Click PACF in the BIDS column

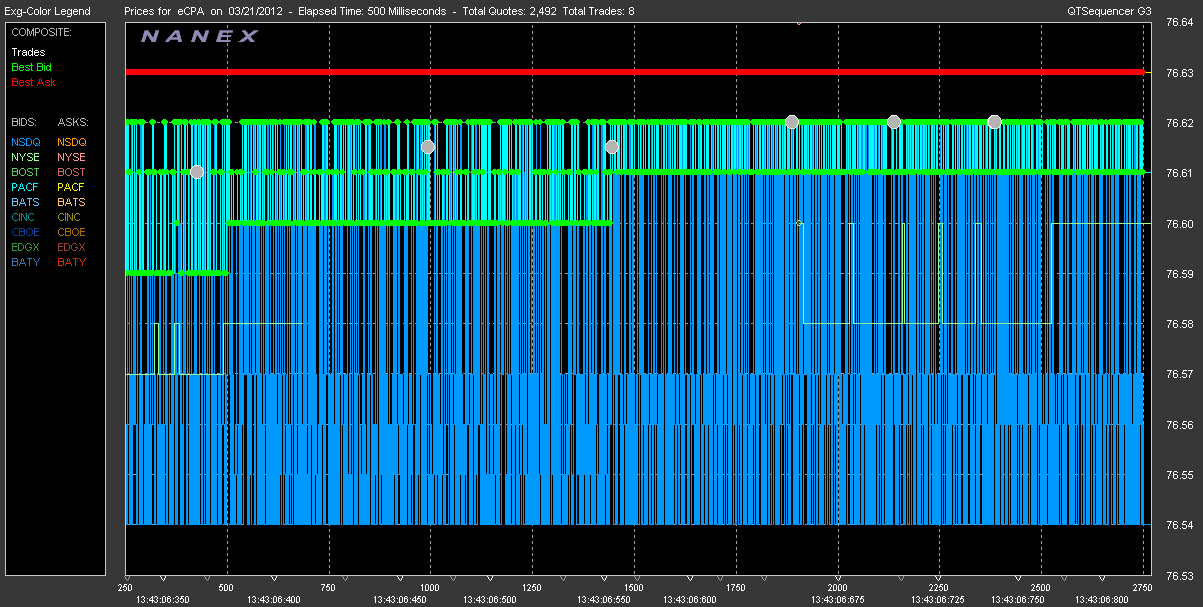click(26, 187)
